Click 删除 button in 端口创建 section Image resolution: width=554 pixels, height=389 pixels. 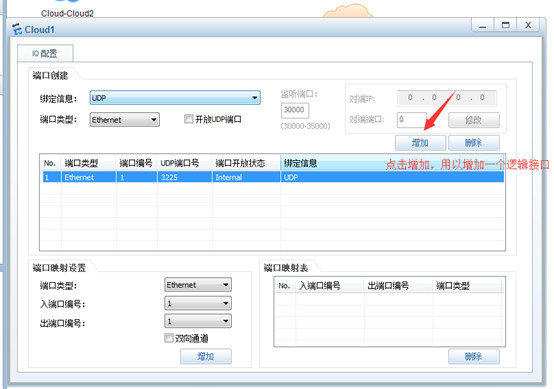click(x=474, y=143)
